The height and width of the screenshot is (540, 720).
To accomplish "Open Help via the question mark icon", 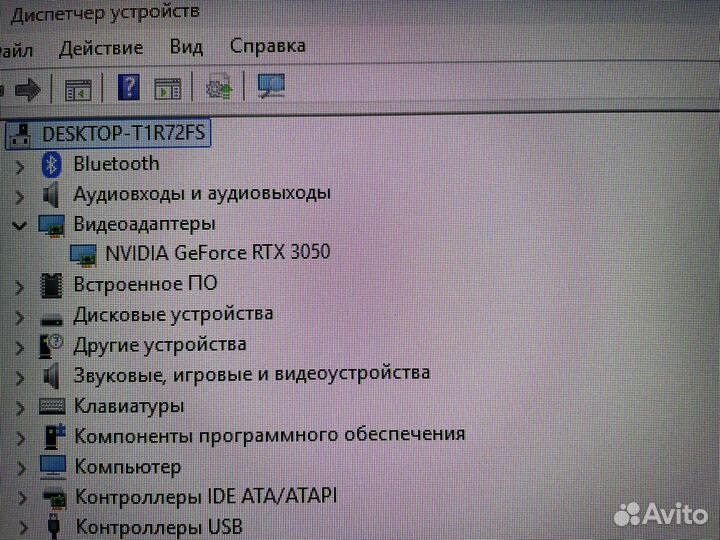I will [129, 87].
